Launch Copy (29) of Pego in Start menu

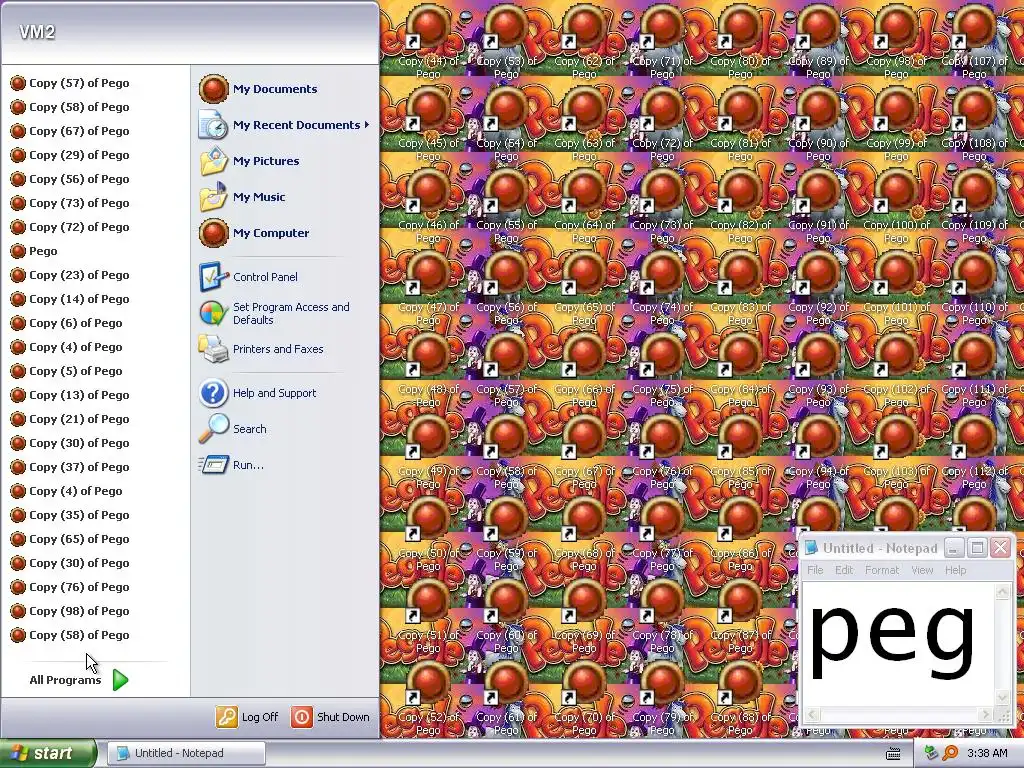pos(70,155)
